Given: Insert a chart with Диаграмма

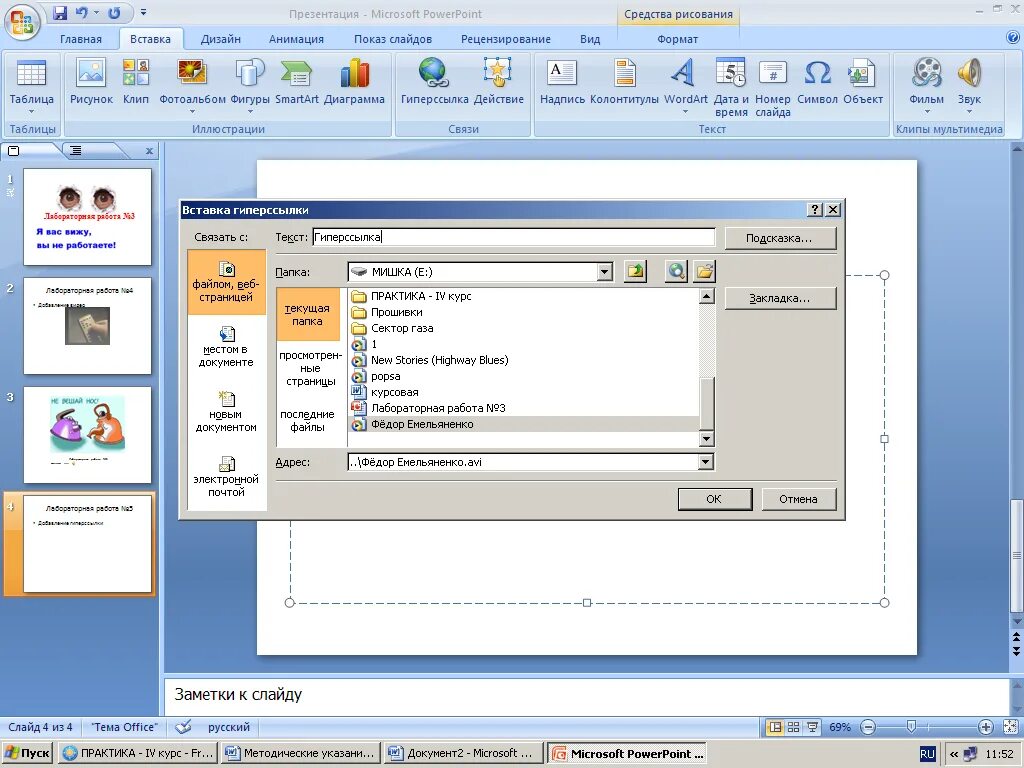Looking at the screenshot, I should [x=354, y=84].
